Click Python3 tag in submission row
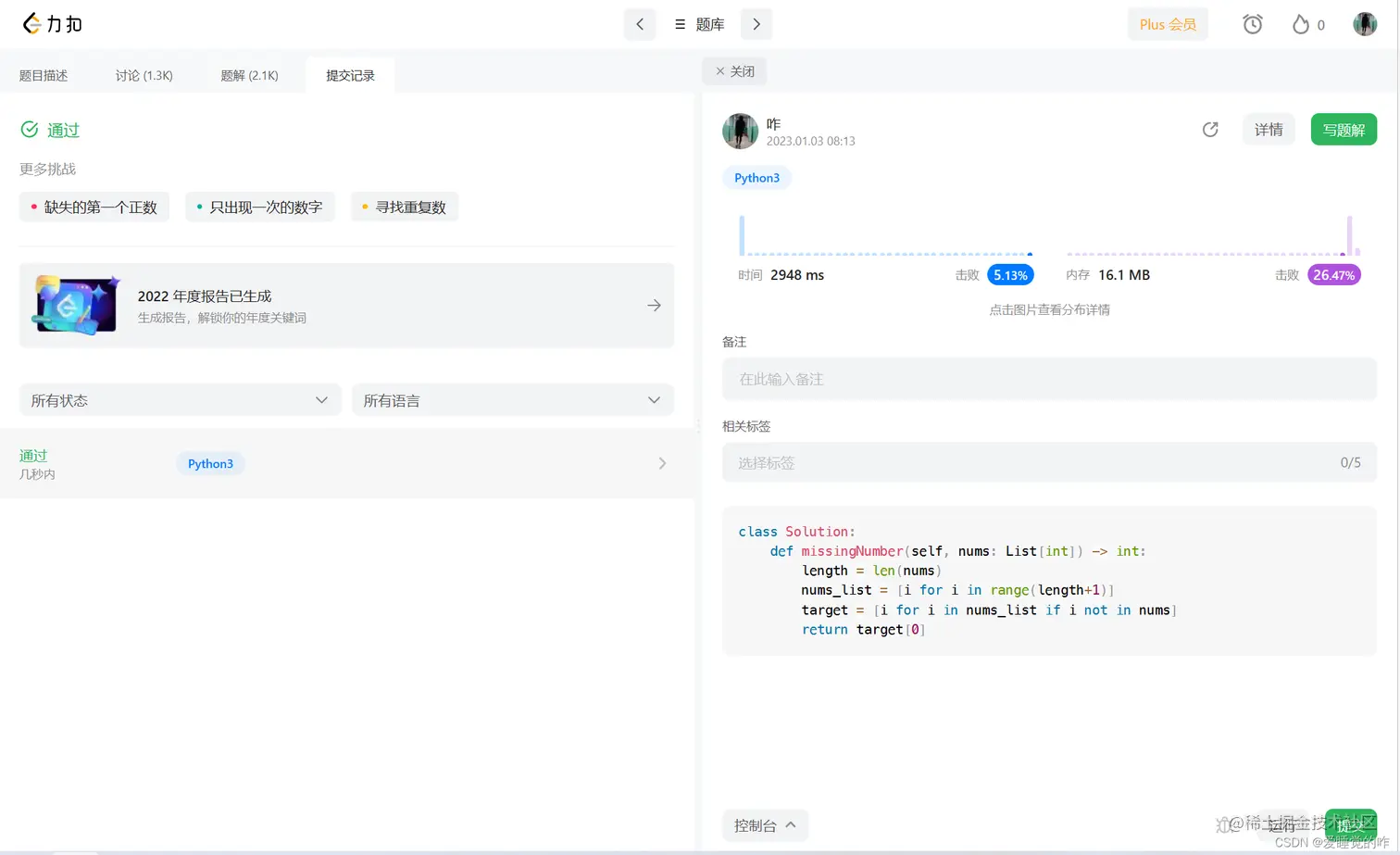This screenshot has width=1400, height=855. coord(210,463)
